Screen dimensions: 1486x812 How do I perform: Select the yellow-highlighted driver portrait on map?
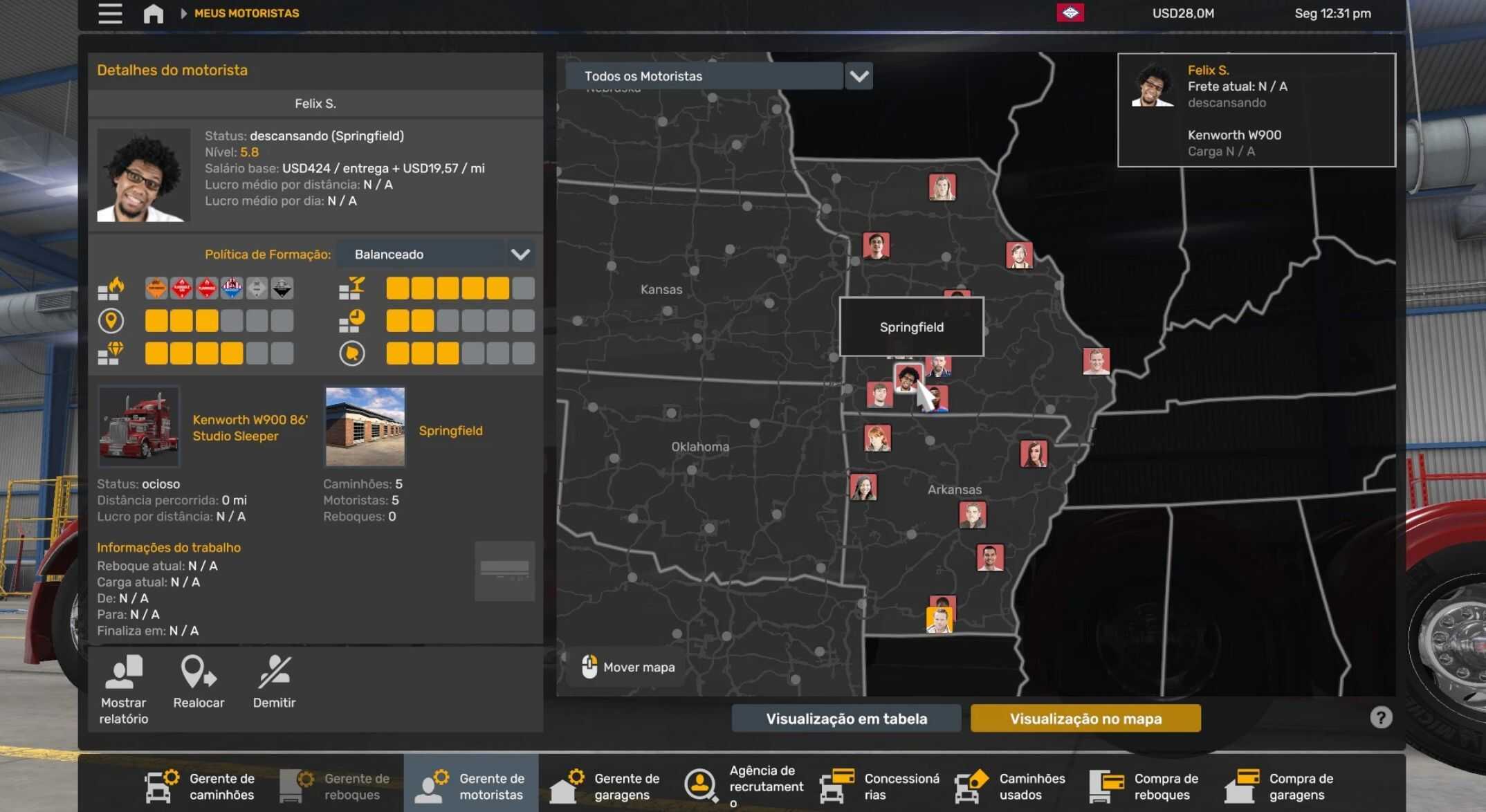[939, 620]
